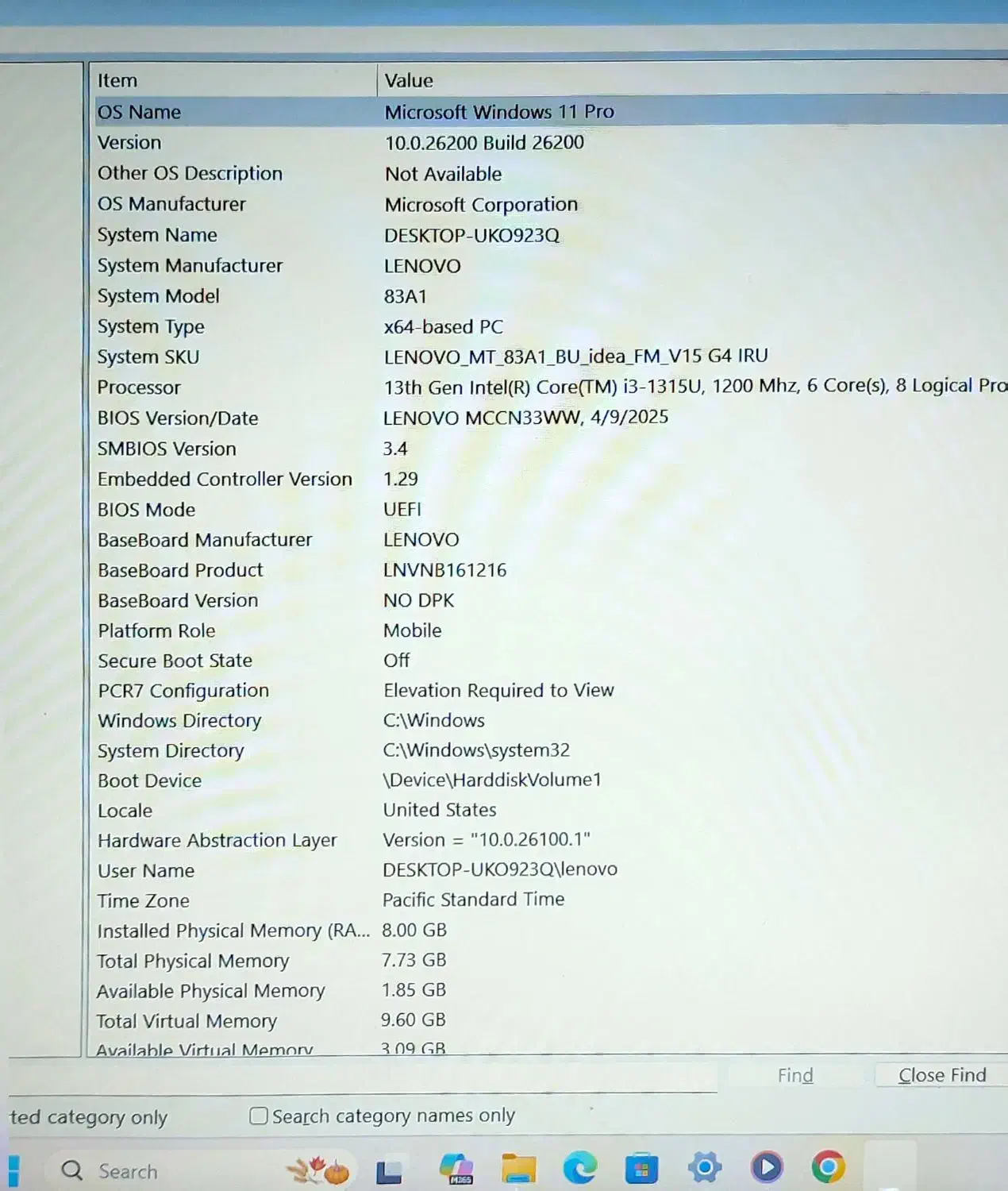Click the value 'Elevation Required to View'

[x=499, y=690]
